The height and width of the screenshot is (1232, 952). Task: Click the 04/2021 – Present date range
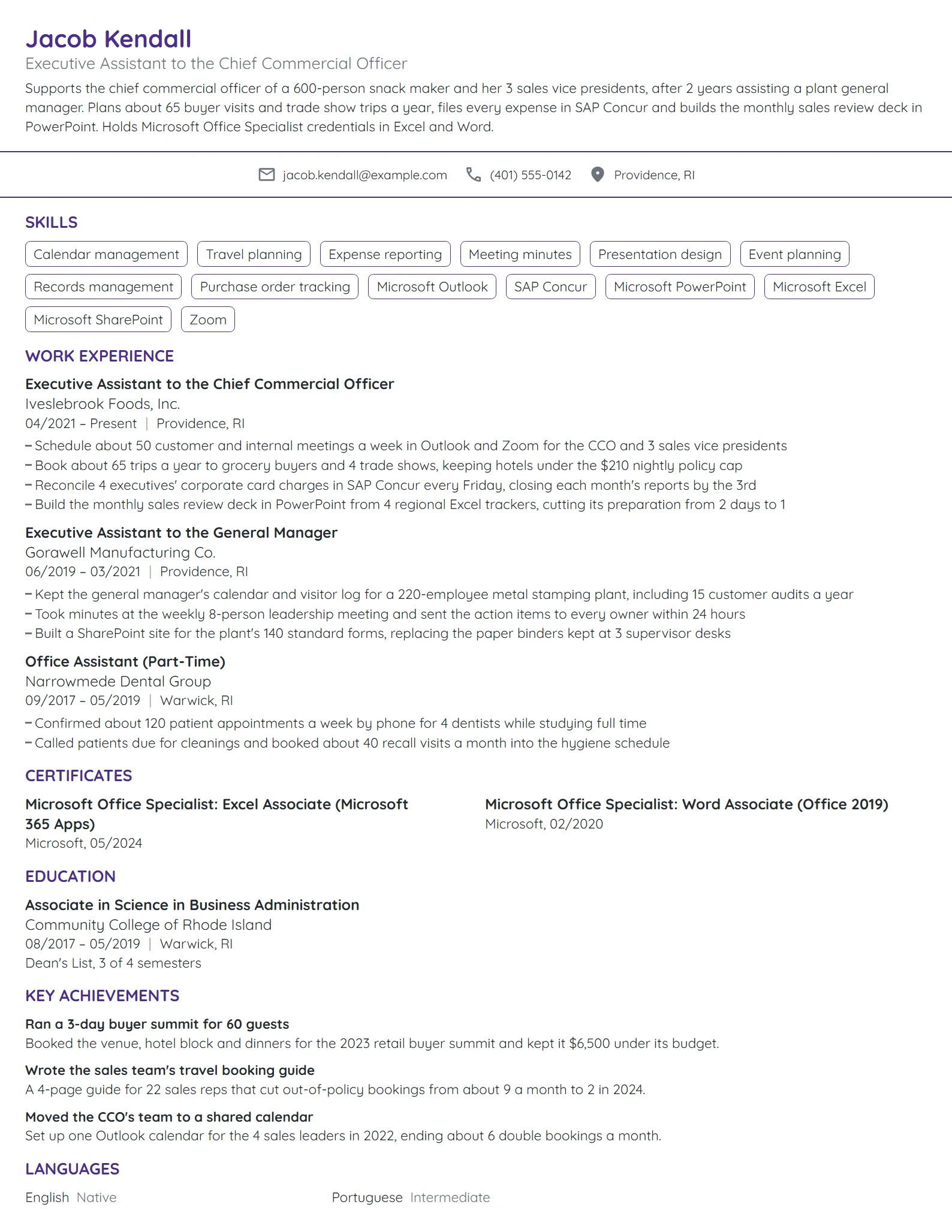(x=81, y=424)
